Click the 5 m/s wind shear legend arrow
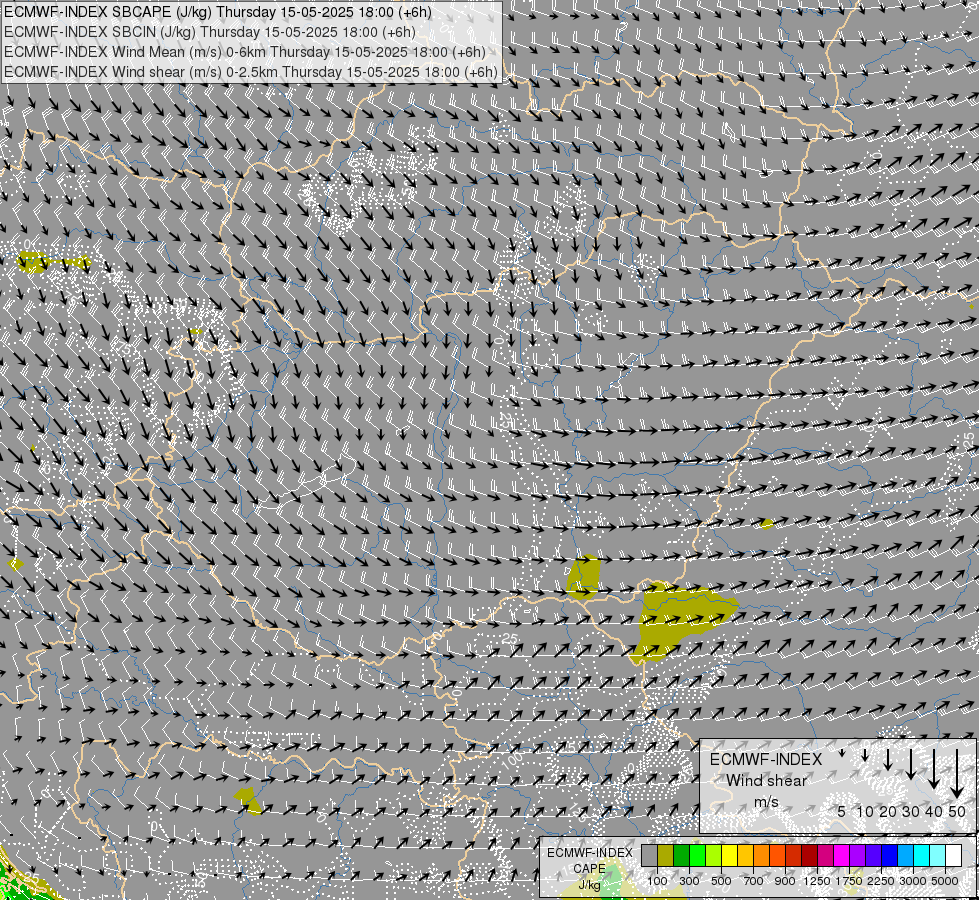Image resolution: width=979 pixels, height=900 pixels. pos(842,753)
